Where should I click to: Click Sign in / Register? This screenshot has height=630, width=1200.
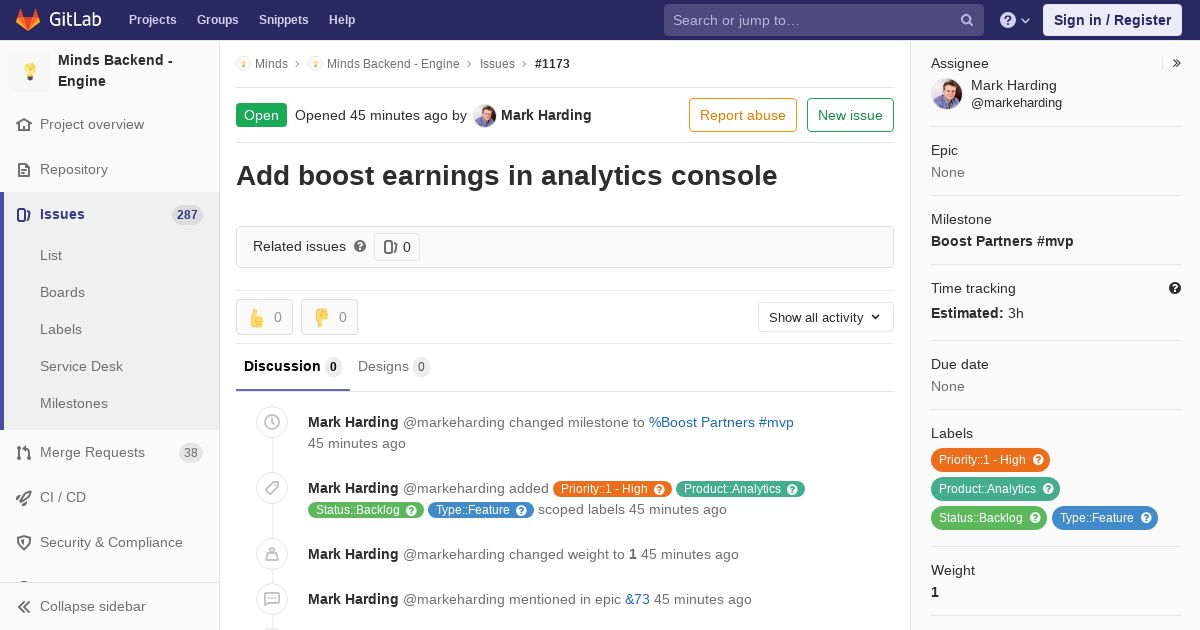pyautogui.click(x=1112, y=20)
